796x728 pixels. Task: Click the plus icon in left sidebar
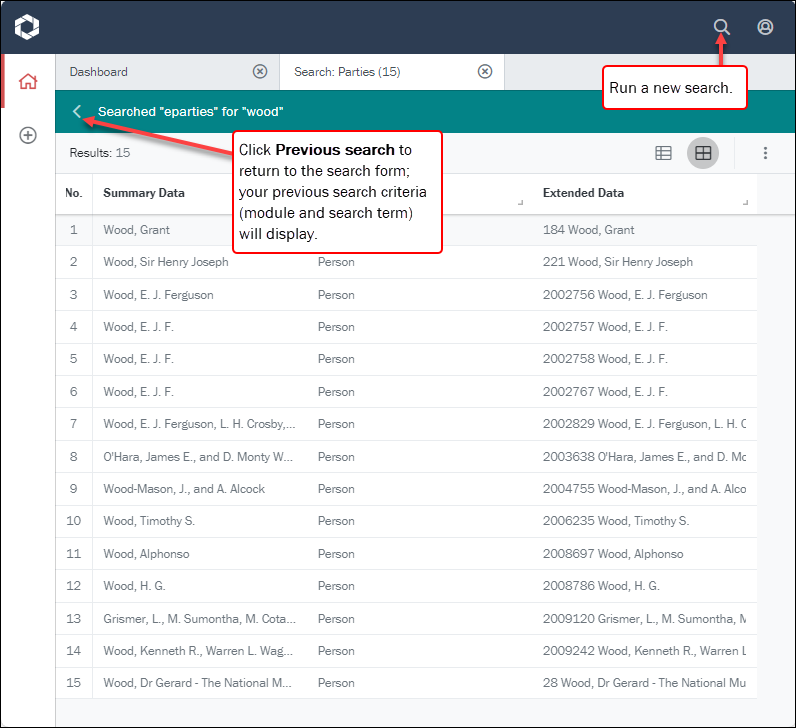(x=28, y=135)
